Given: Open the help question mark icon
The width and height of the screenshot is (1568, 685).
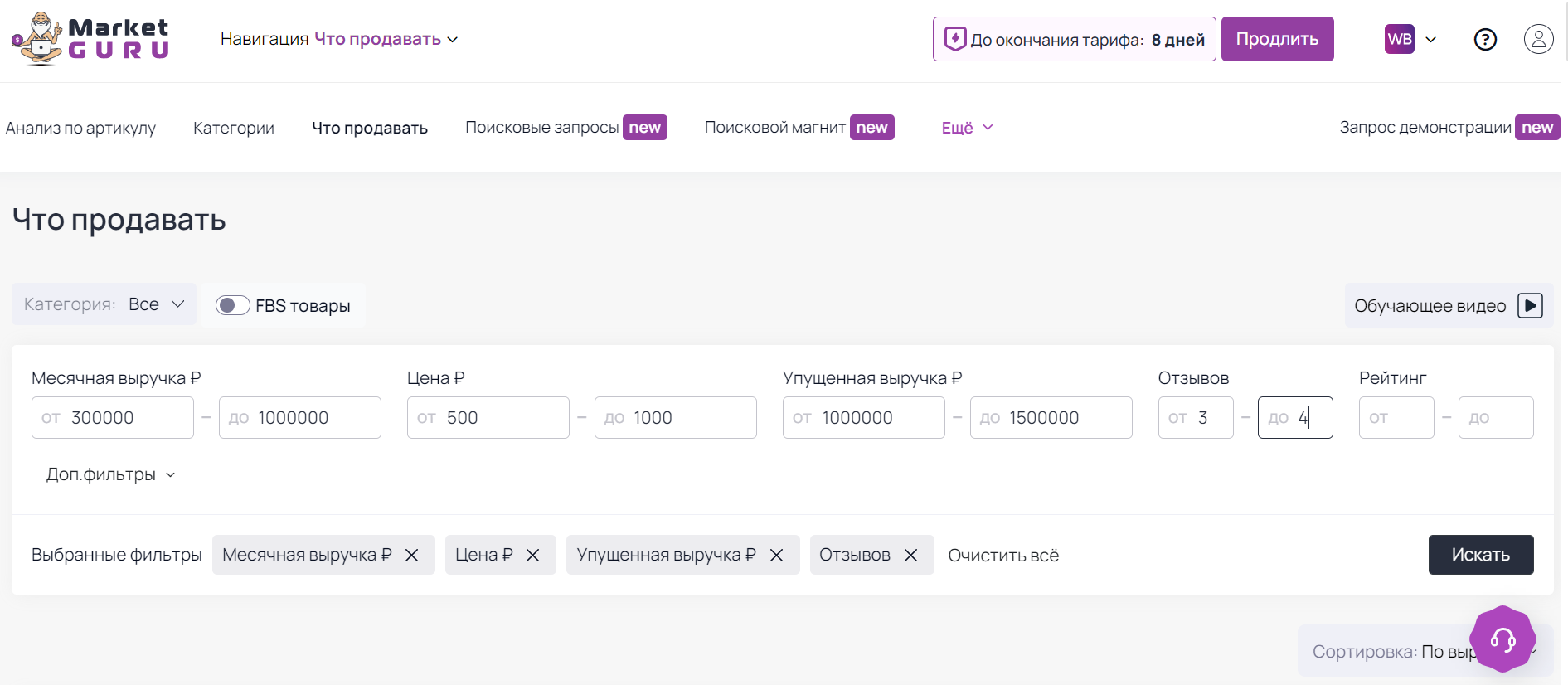Looking at the screenshot, I should tap(1485, 40).
